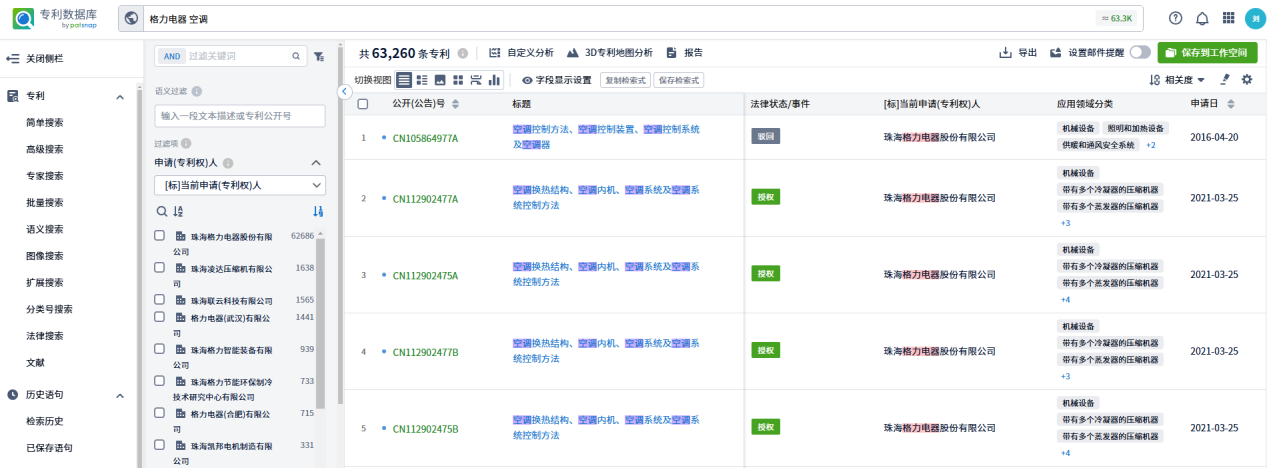Switch to the bar chart view icon
Image resolution: width=1267 pixels, height=468 pixels.
pos(494,80)
